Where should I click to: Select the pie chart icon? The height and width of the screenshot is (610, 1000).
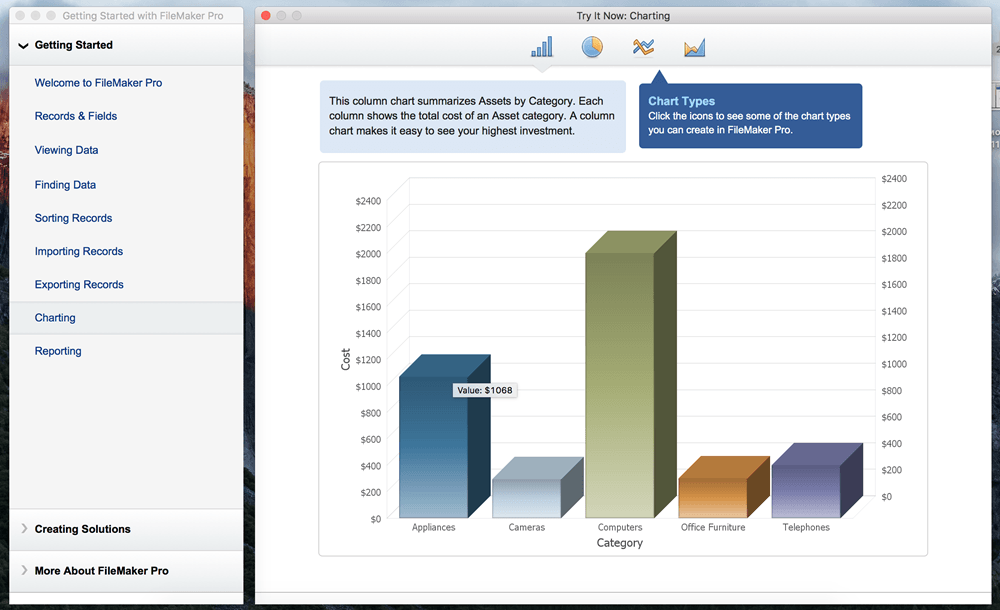click(592, 47)
